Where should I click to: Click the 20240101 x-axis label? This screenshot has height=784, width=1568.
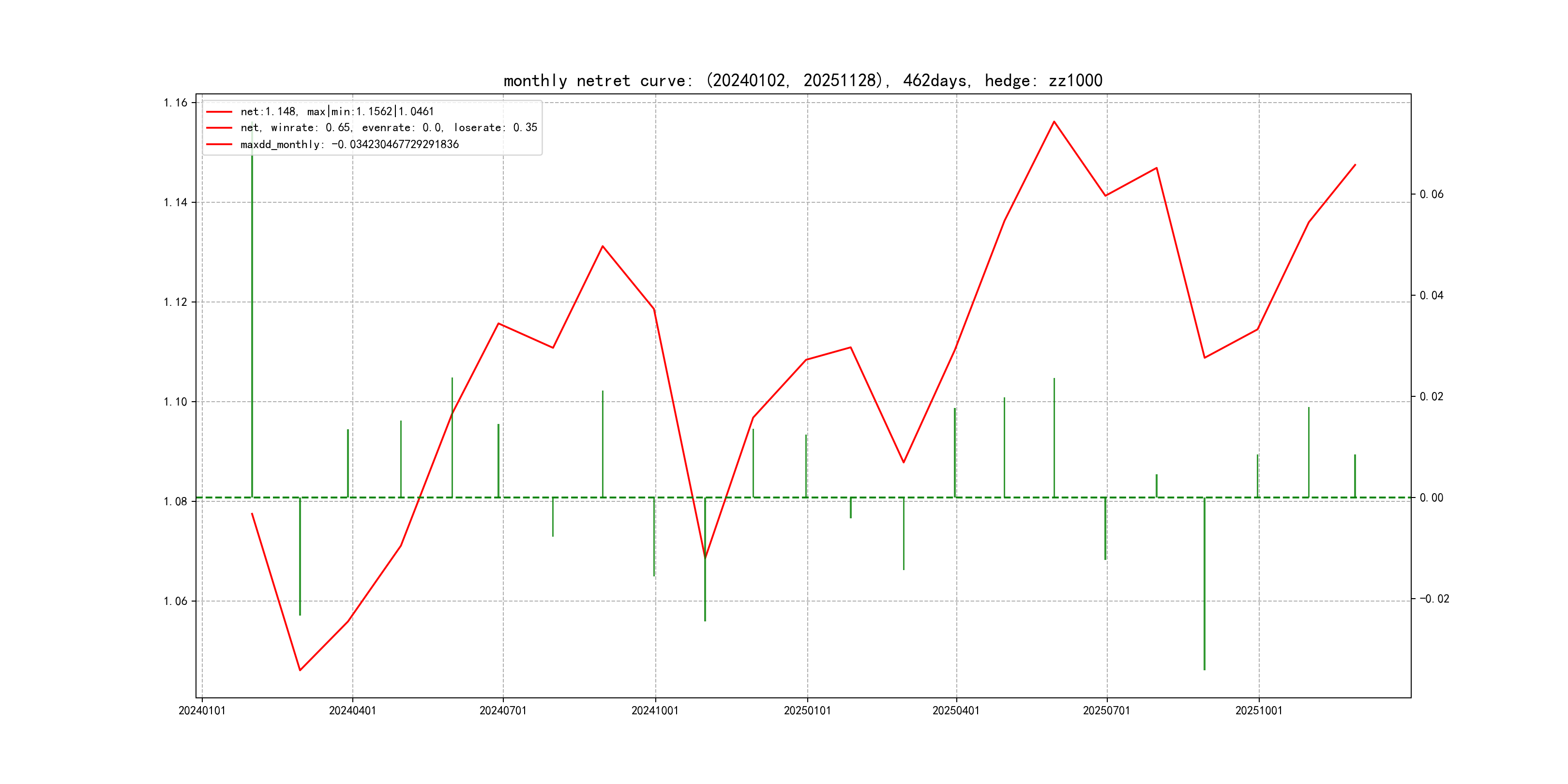pos(201,710)
